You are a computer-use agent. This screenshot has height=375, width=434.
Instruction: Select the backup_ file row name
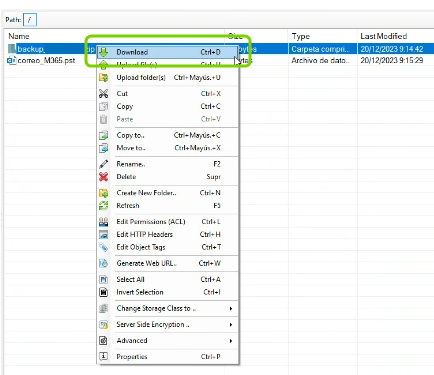tap(31, 49)
